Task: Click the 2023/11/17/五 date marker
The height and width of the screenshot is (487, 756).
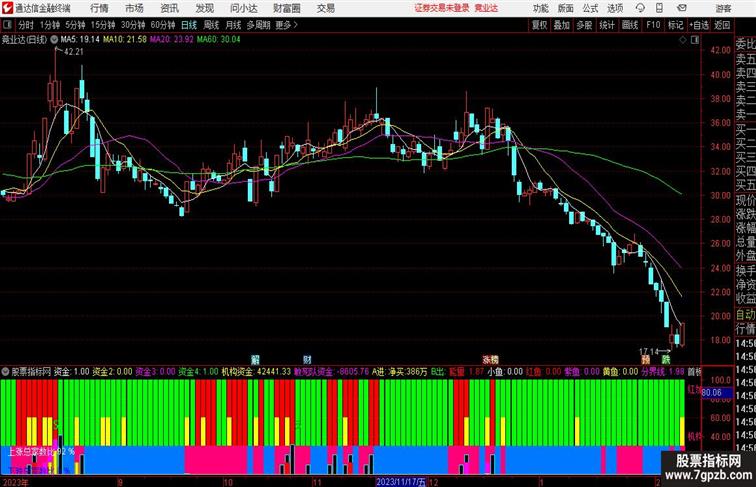Action: click(402, 482)
